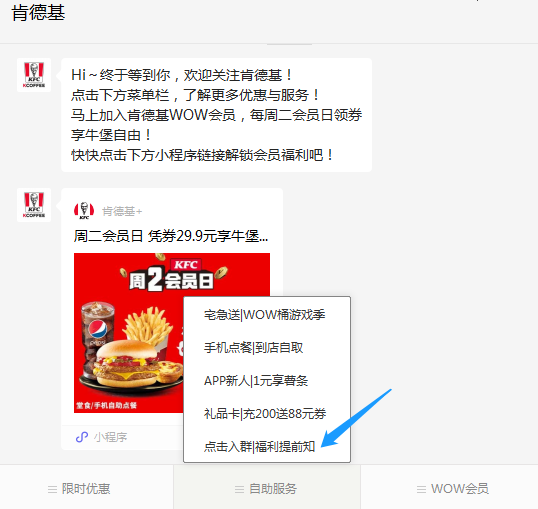Click the hamburger icon beside 限时优惠
The height and width of the screenshot is (509, 538).
coord(52,489)
